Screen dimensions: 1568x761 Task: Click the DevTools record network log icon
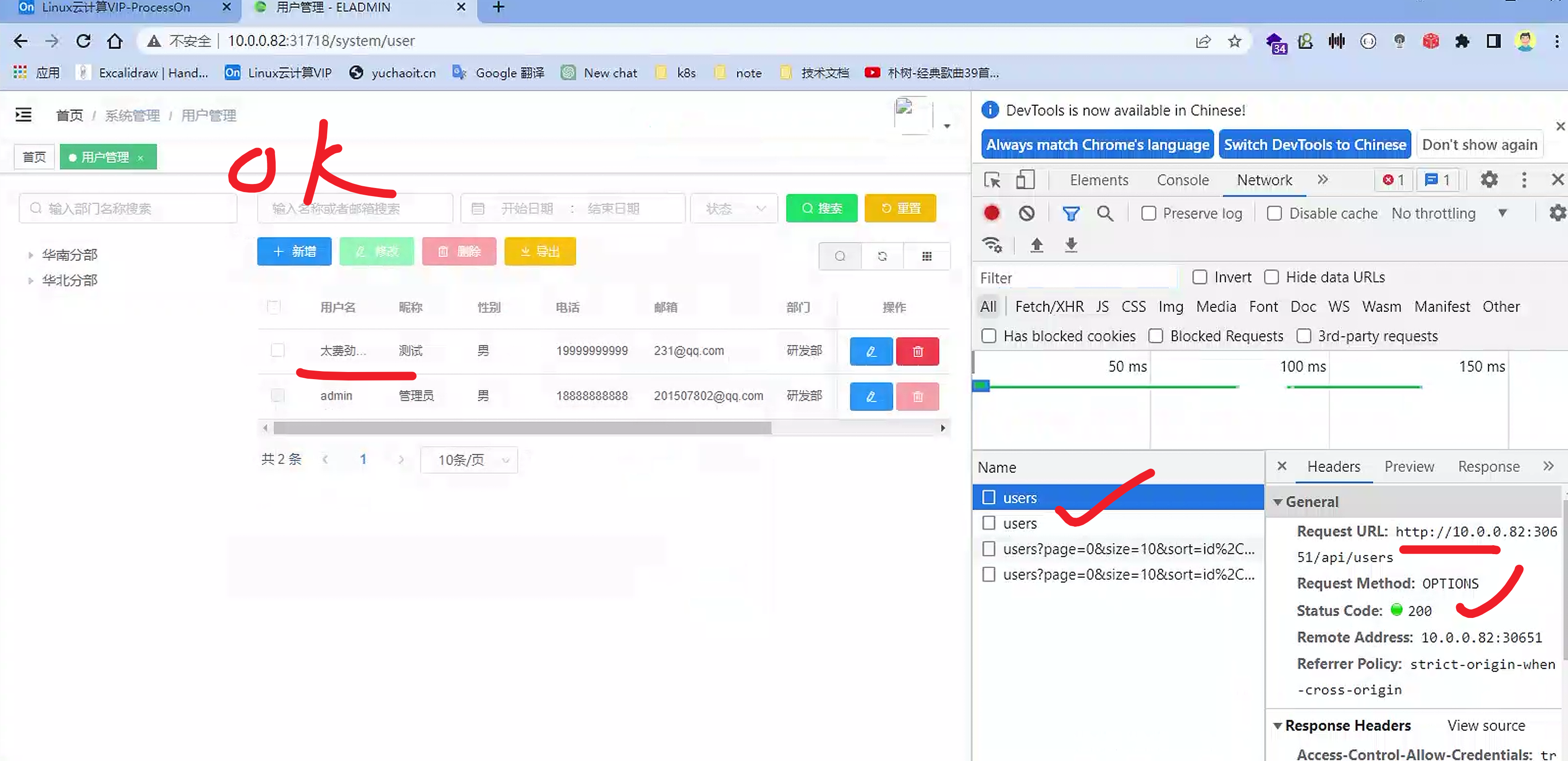[992, 213]
